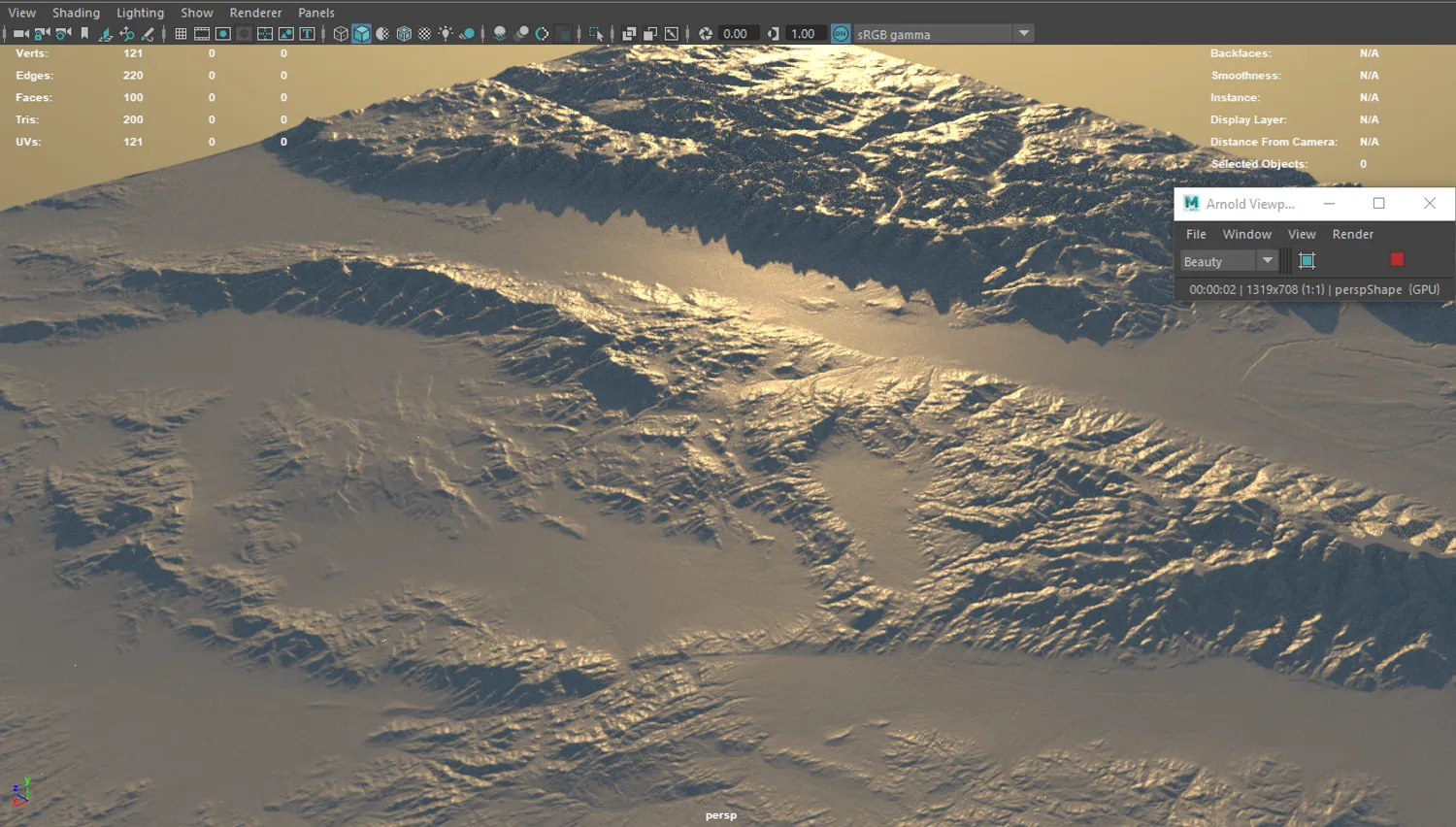Click the Wireframe cube display icon
The height and width of the screenshot is (827, 1456).
(341, 34)
